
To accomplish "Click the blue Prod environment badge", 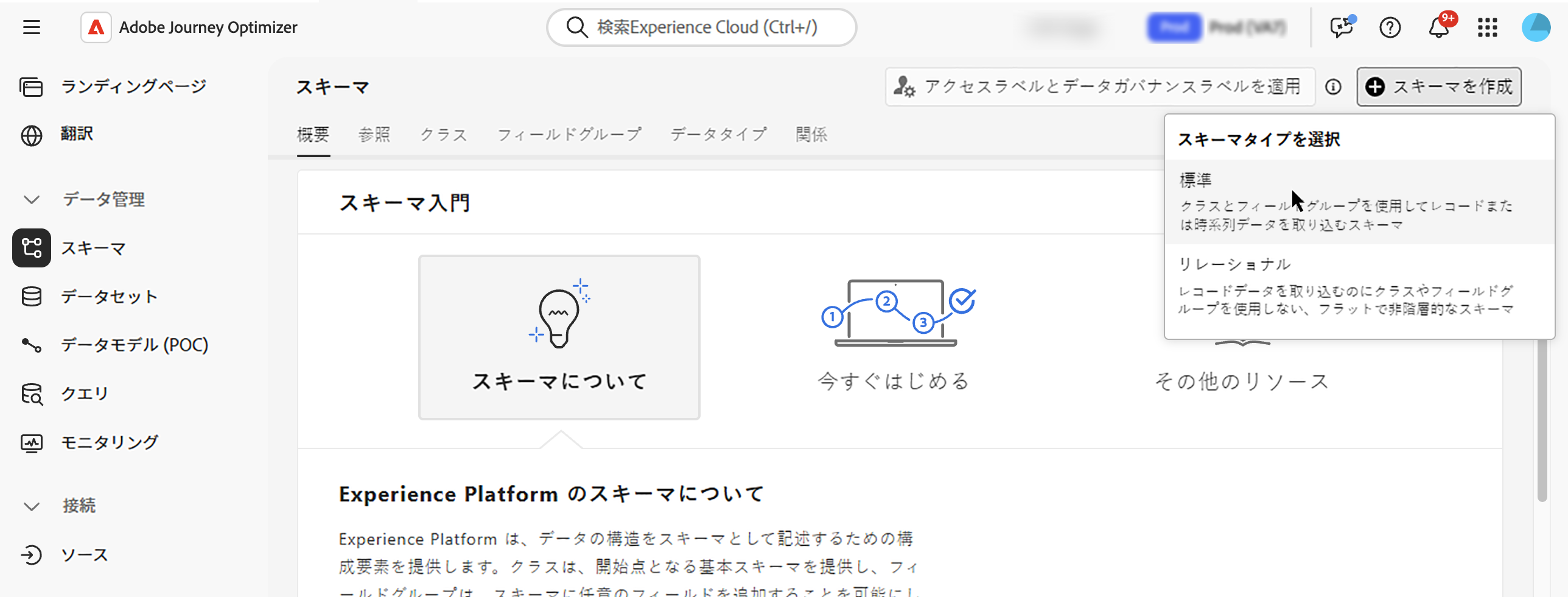I will point(1174,27).
